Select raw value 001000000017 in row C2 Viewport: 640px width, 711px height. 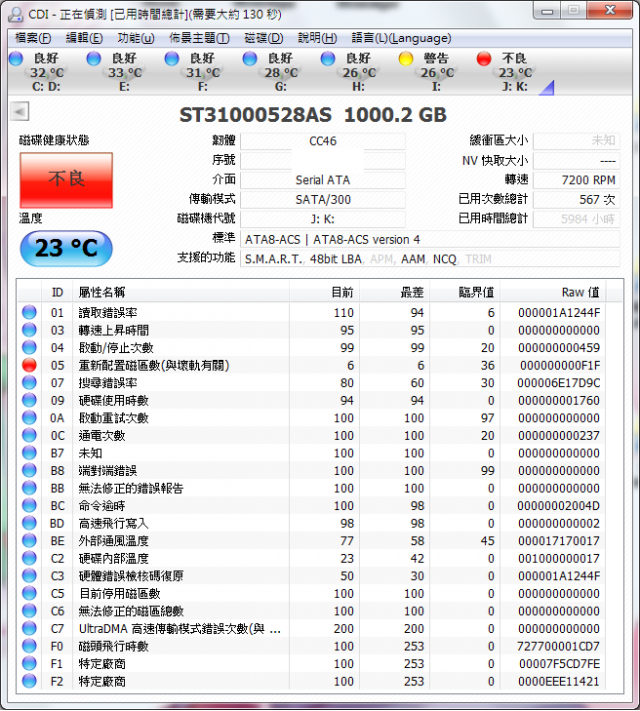coord(559,559)
